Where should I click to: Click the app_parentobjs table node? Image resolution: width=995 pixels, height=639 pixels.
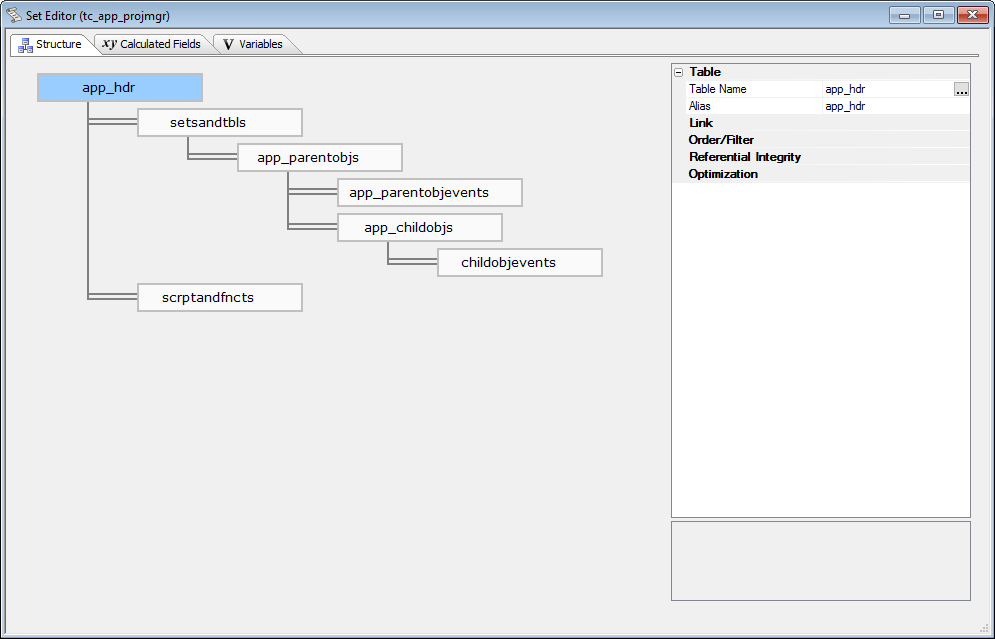click(319, 158)
